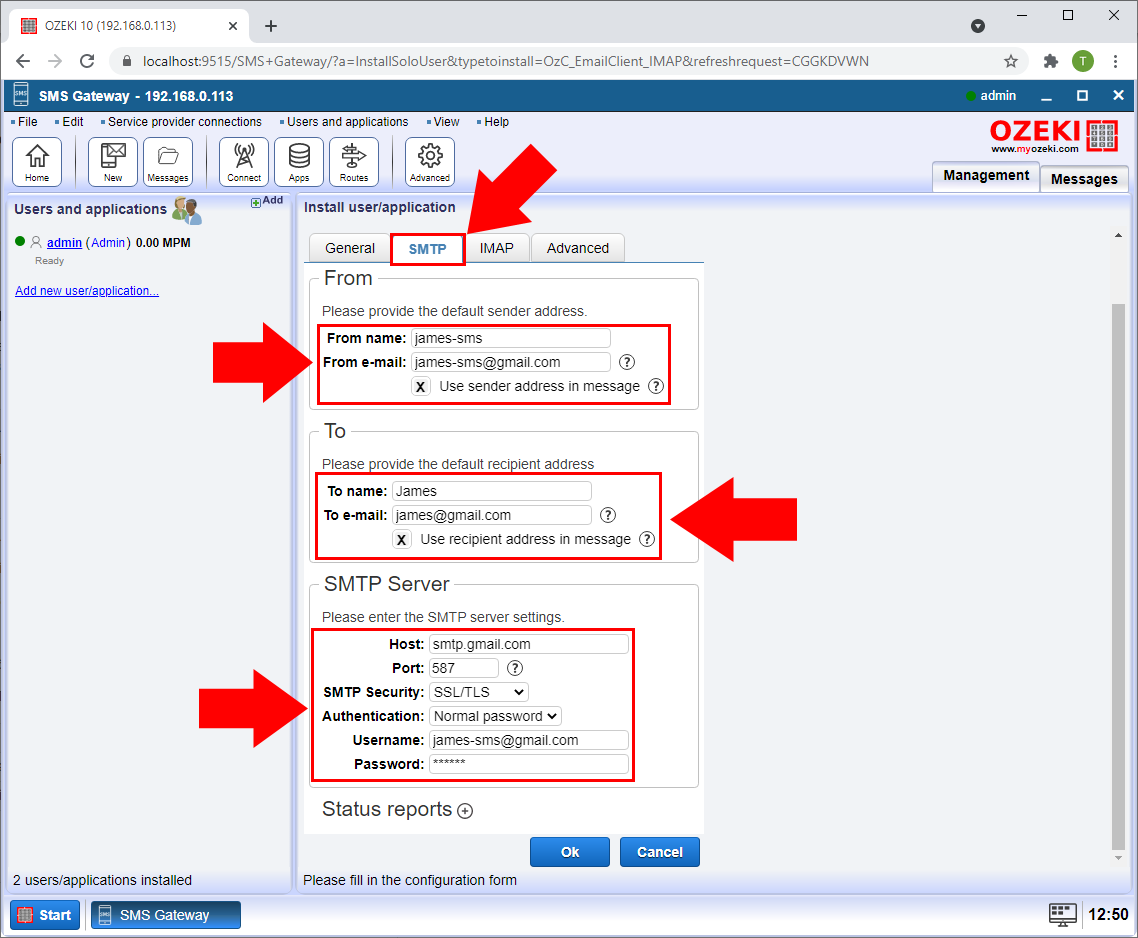Open the Chrome three-dot menu
Image resolution: width=1138 pixels, height=938 pixels.
pos(1116,61)
